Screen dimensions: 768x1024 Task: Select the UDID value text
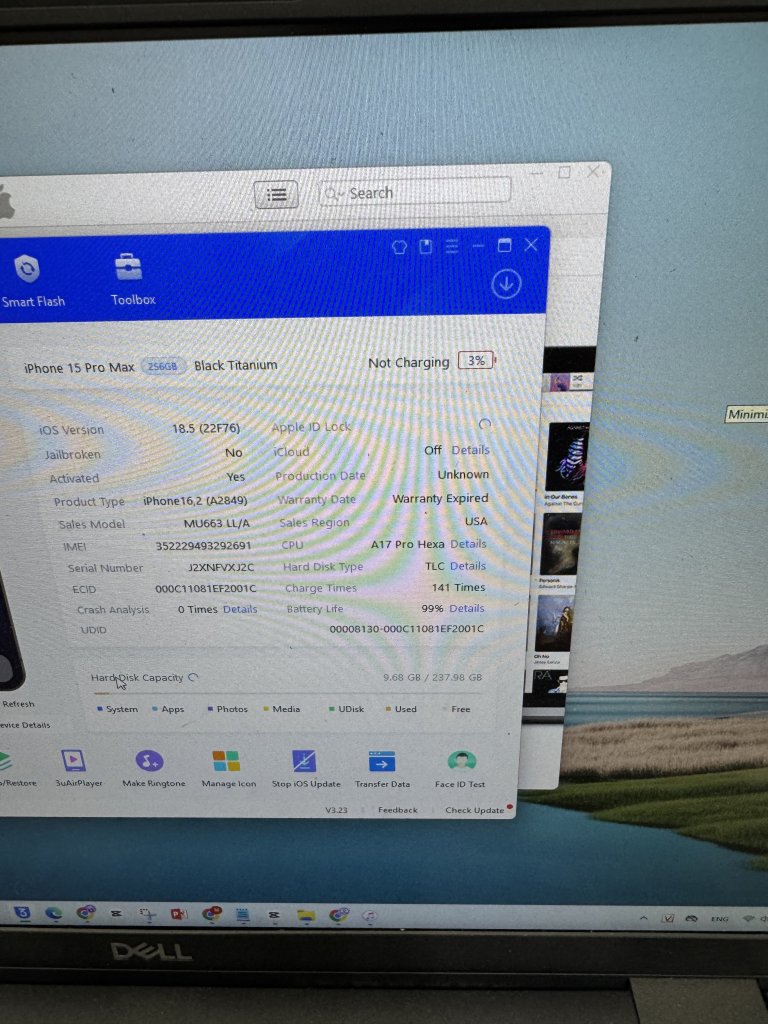pos(406,628)
